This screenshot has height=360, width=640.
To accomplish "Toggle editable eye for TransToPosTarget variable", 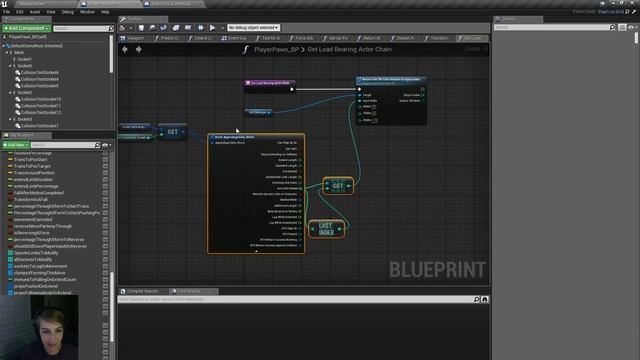I will coord(105,166).
